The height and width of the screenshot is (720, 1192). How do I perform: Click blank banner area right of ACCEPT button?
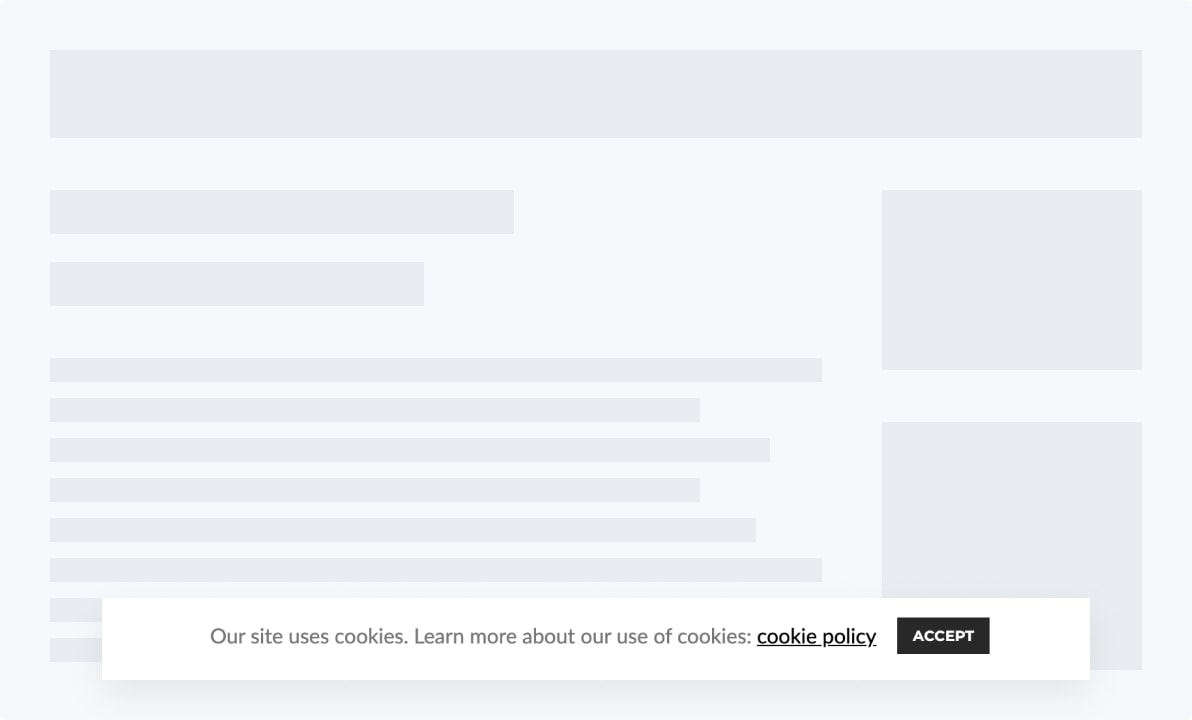pyautogui.click(x=1040, y=638)
